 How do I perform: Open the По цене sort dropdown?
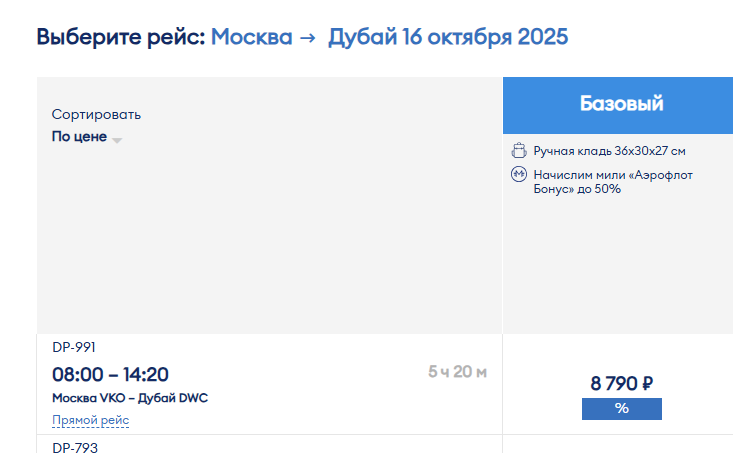(86, 137)
